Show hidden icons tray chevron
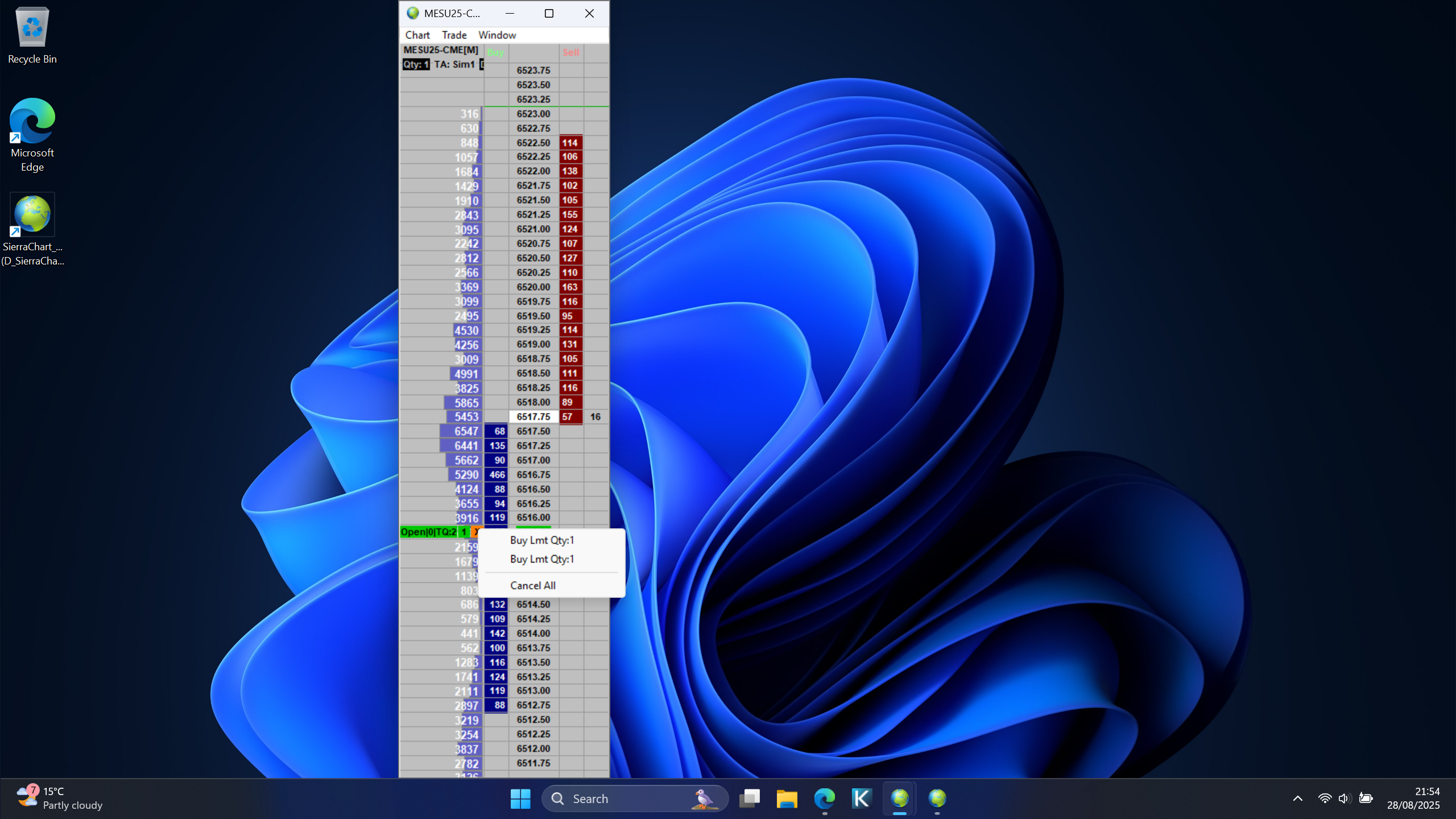 tap(1297, 799)
